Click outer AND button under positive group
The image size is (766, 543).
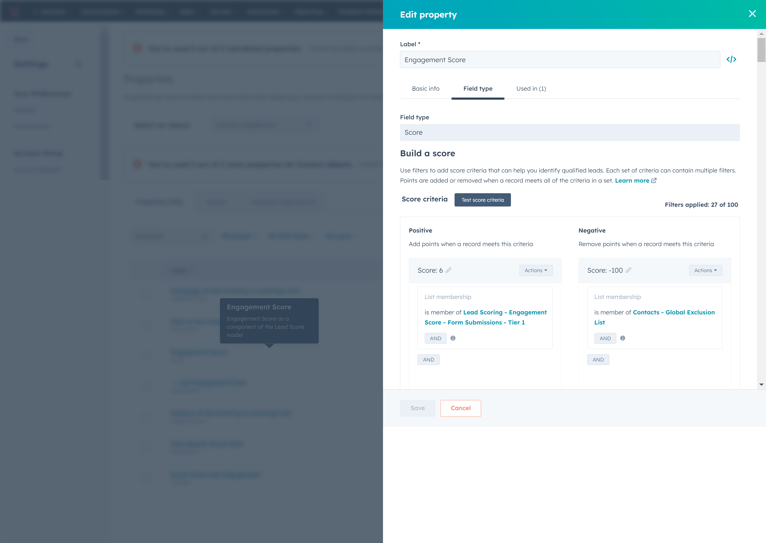click(x=428, y=360)
